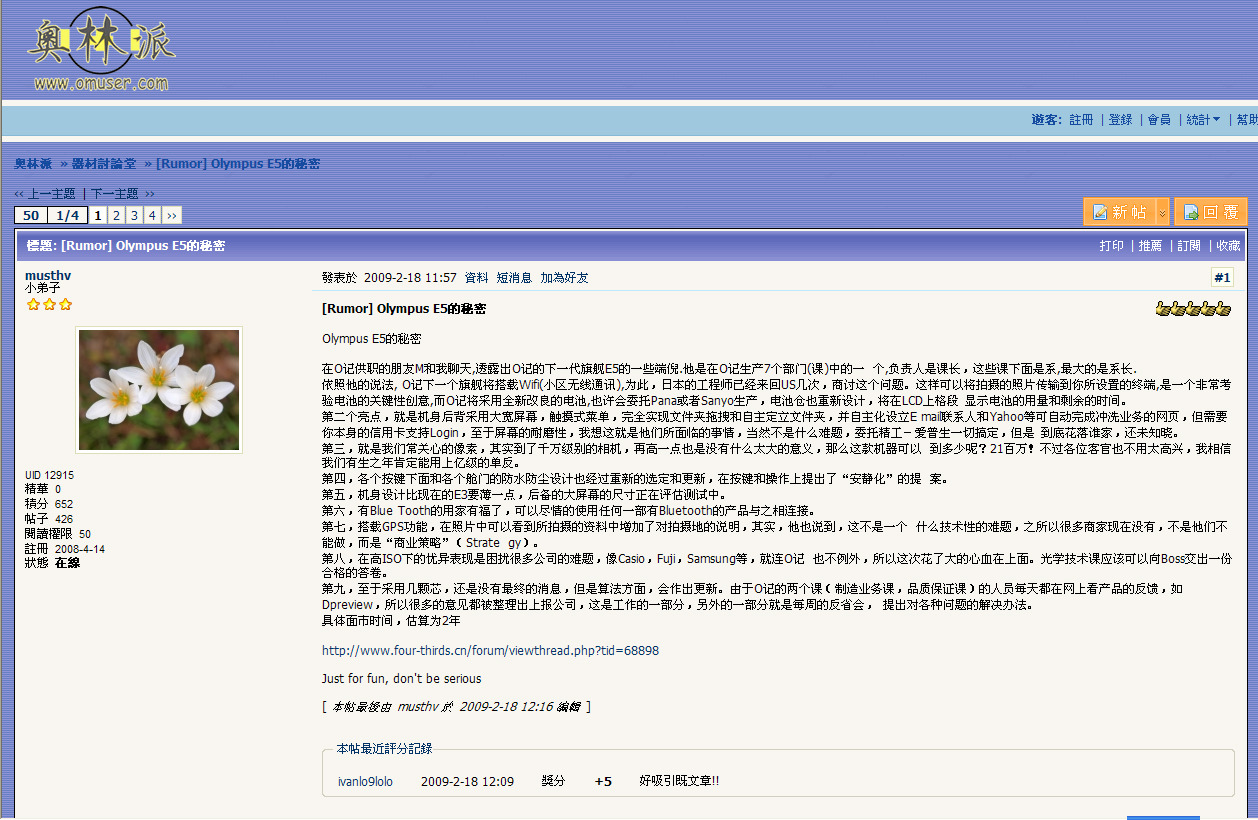The height and width of the screenshot is (820, 1258).
Task: Click musthv's white flower avatar image
Action: (x=159, y=390)
